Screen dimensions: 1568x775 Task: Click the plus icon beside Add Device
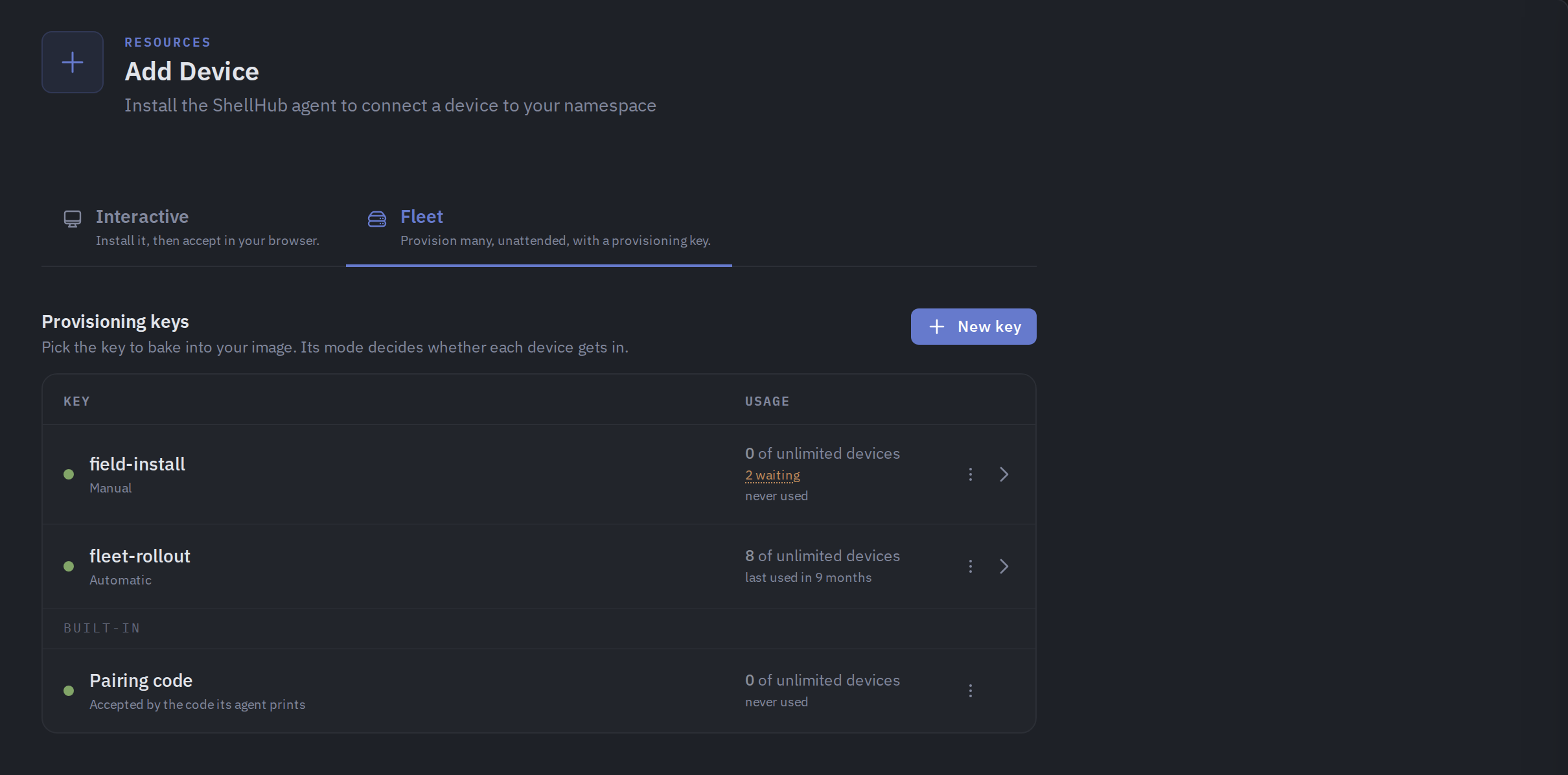[73, 62]
